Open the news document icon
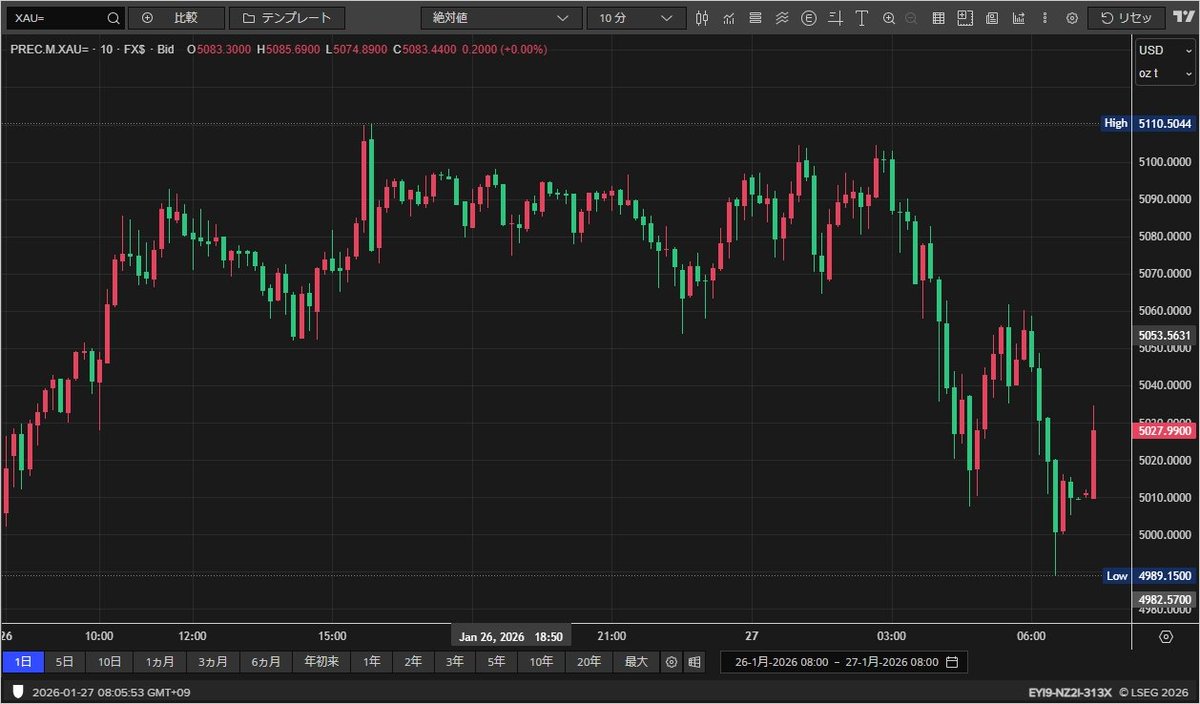Screen dimensions: 1200x704 point(991,18)
